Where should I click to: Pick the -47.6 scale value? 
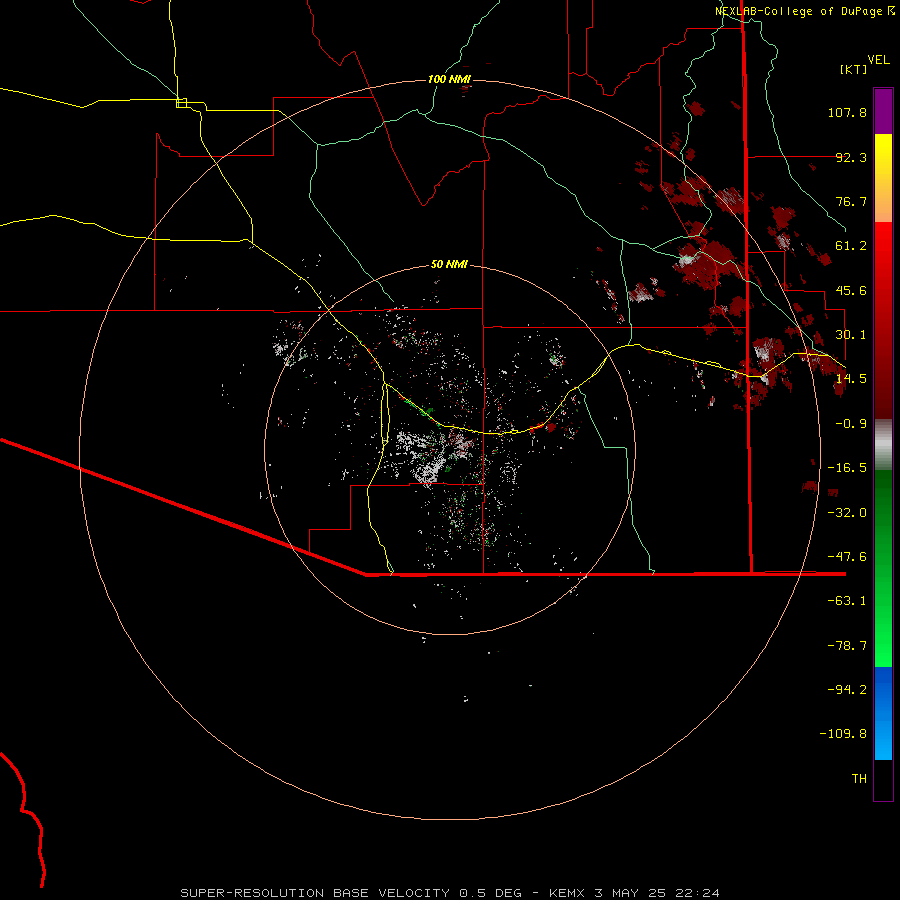point(847,557)
